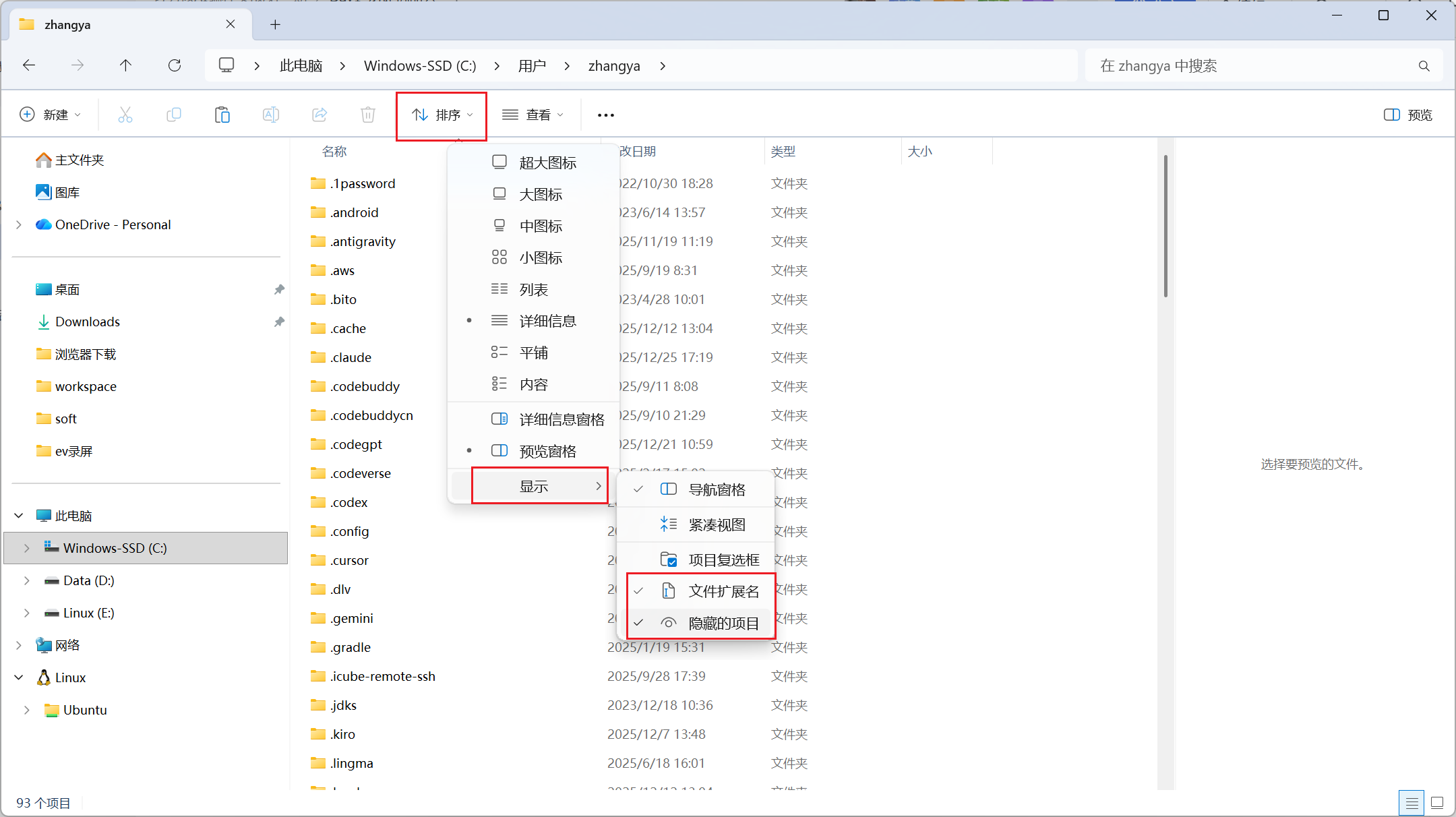Toggle 文件扩展名 file extensions option

723,591
